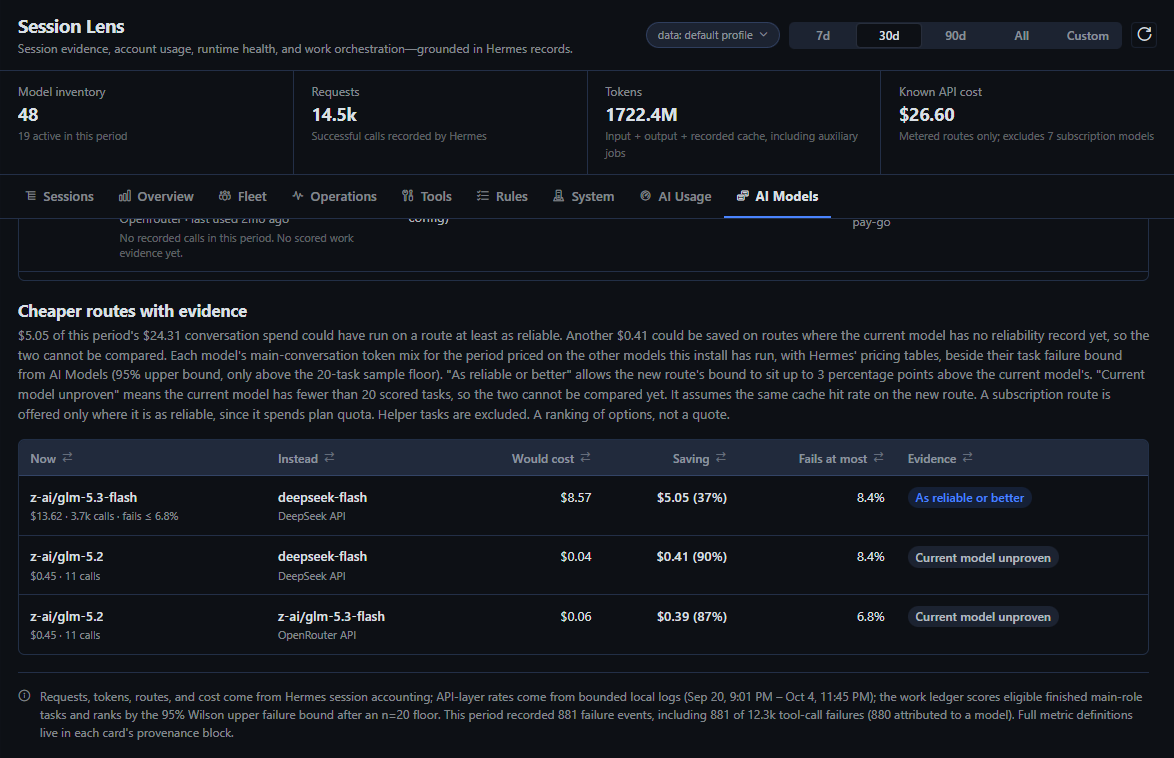Select the Custom time range

(1087, 35)
